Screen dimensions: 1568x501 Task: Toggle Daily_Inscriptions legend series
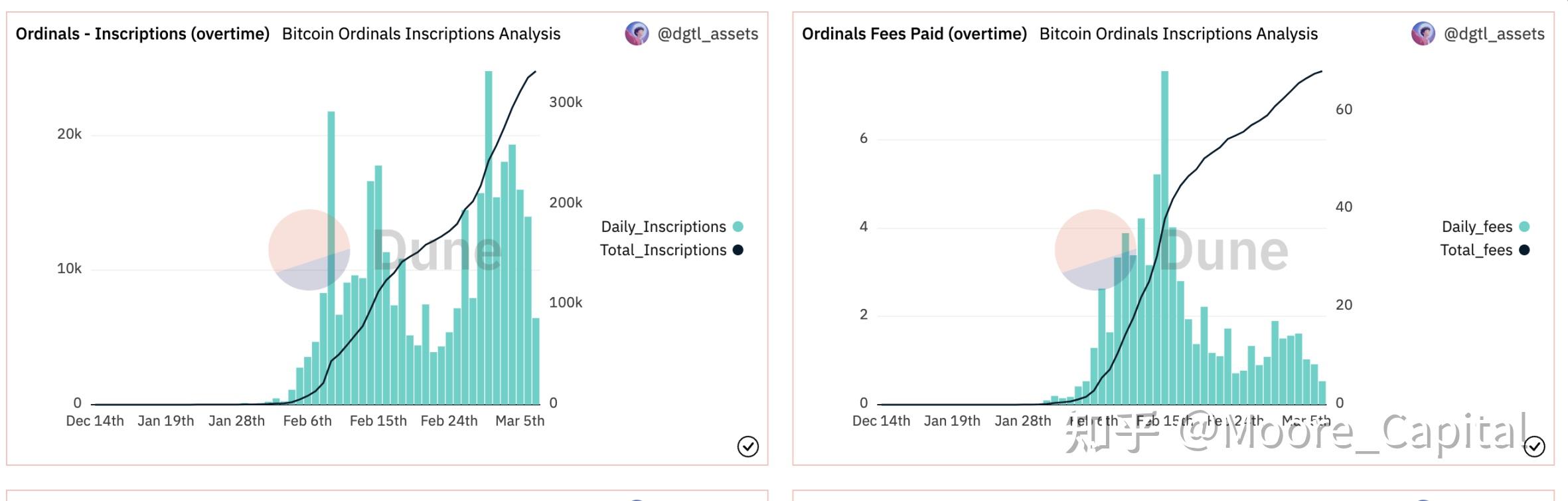pos(663,227)
